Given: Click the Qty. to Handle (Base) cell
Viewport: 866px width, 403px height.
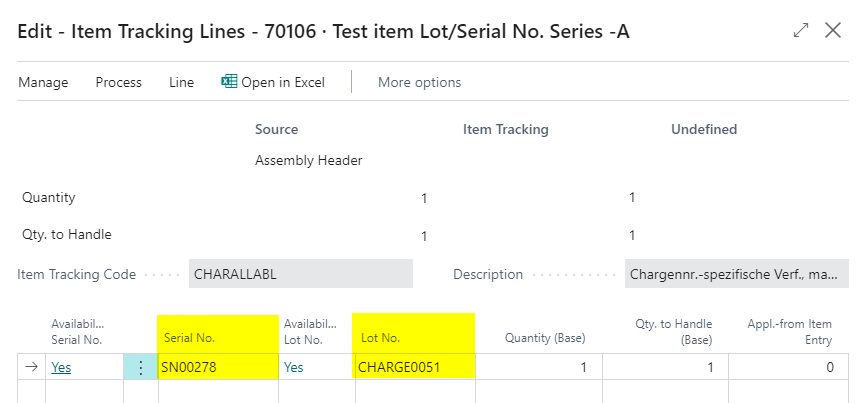Looking at the screenshot, I should [665, 367].
